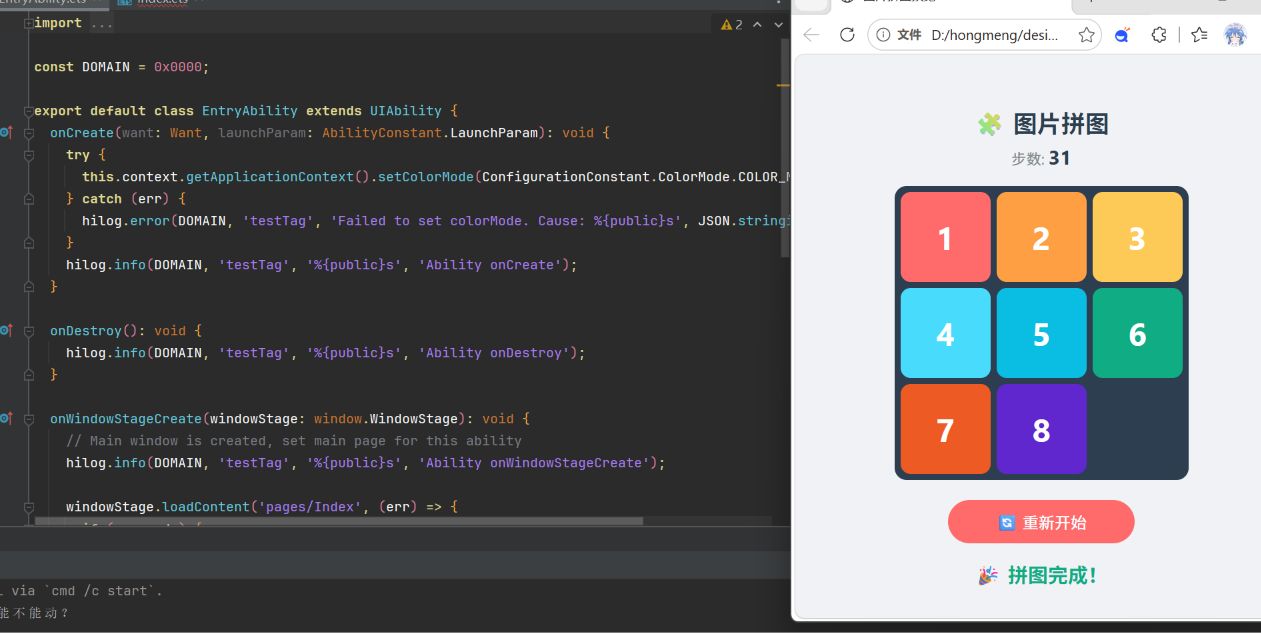
Task: Click puzzle tile number 1
Action: pos(945,237)
